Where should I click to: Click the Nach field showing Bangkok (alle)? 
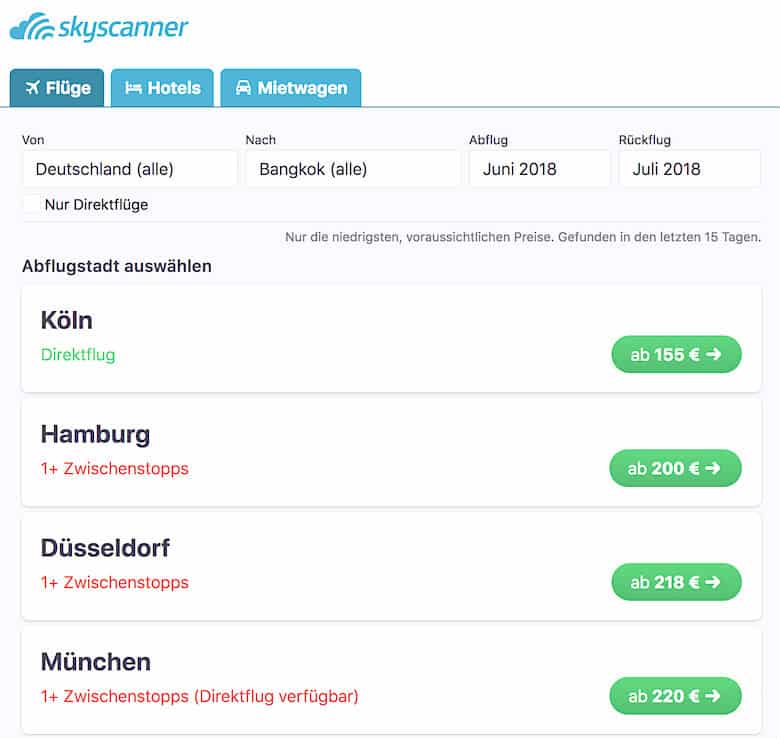352,169
